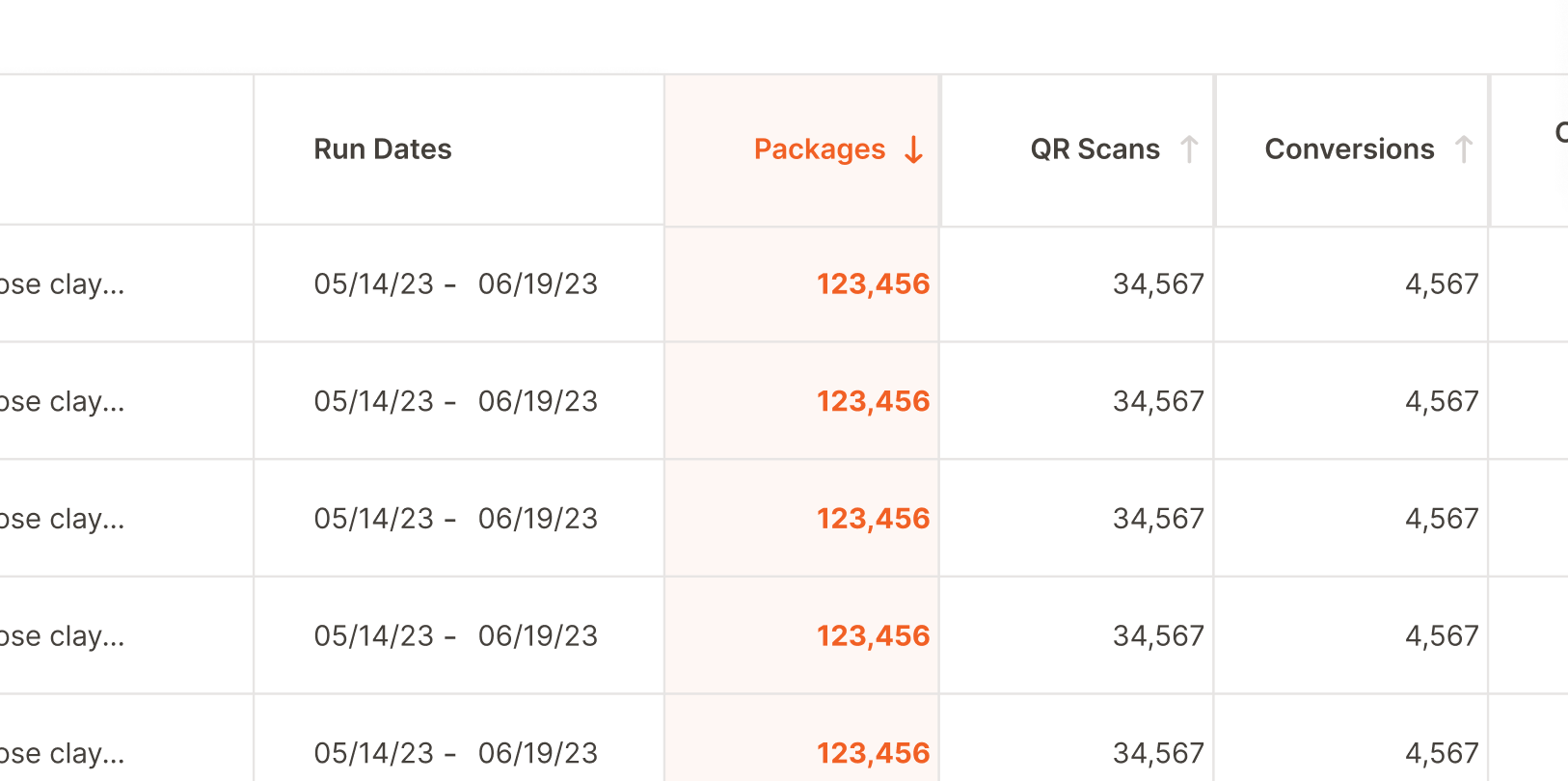Screen dimensions: 1568x781
Task: Click the Conversions sort arrow icon
Action: coord(1464,149)
